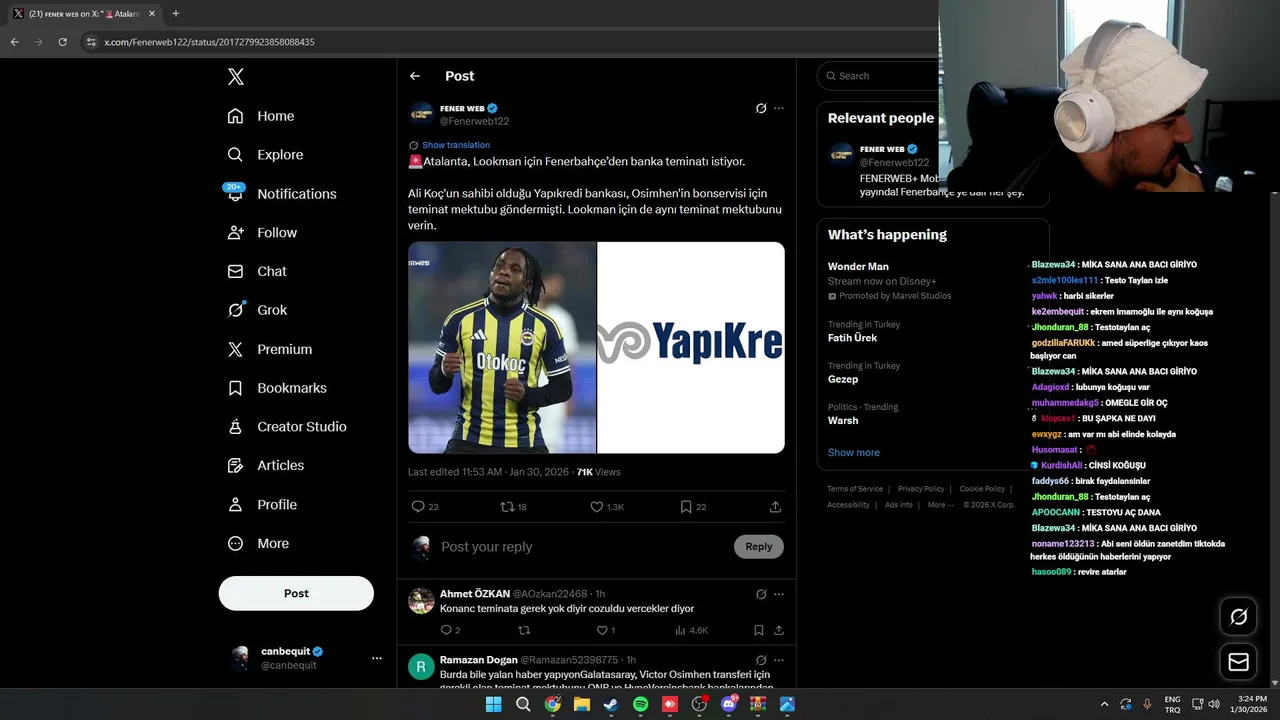Click the browser back arrow

pyautogui.click(x=15, y=42)
